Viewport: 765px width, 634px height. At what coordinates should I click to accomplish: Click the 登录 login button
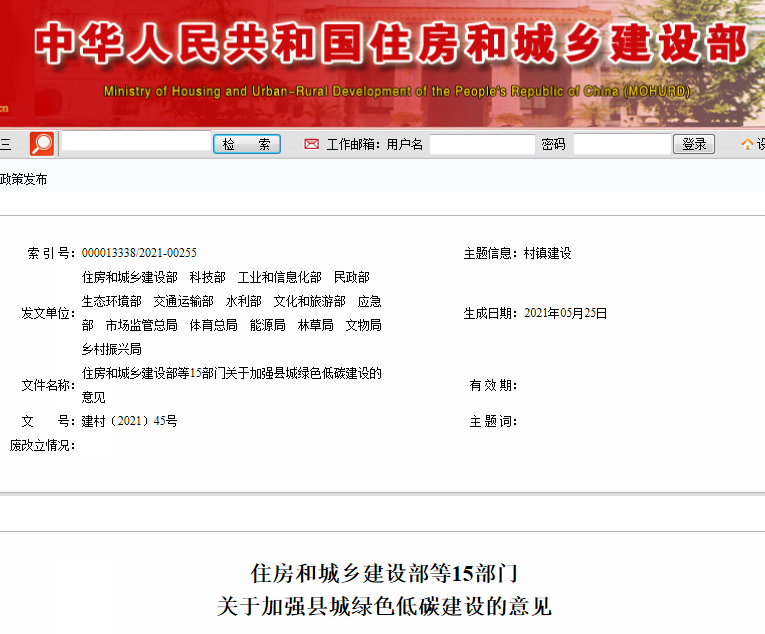[694, 144]
